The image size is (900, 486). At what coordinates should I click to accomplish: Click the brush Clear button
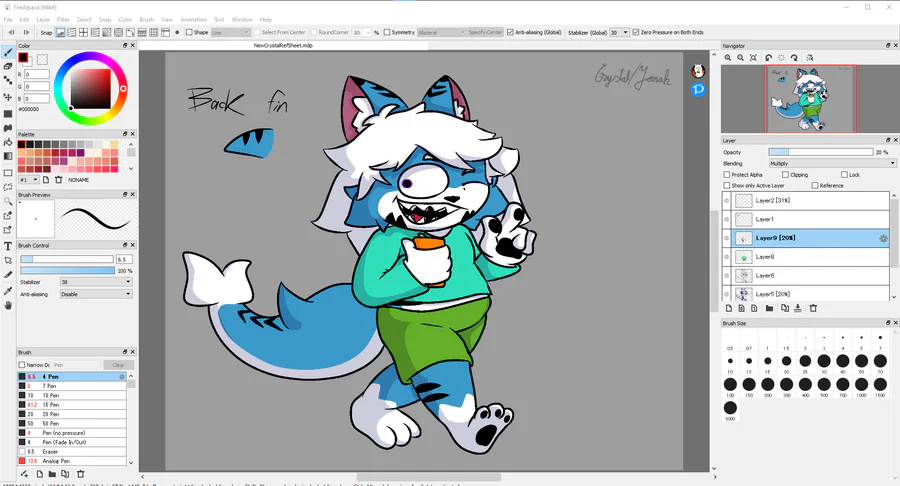118,365
